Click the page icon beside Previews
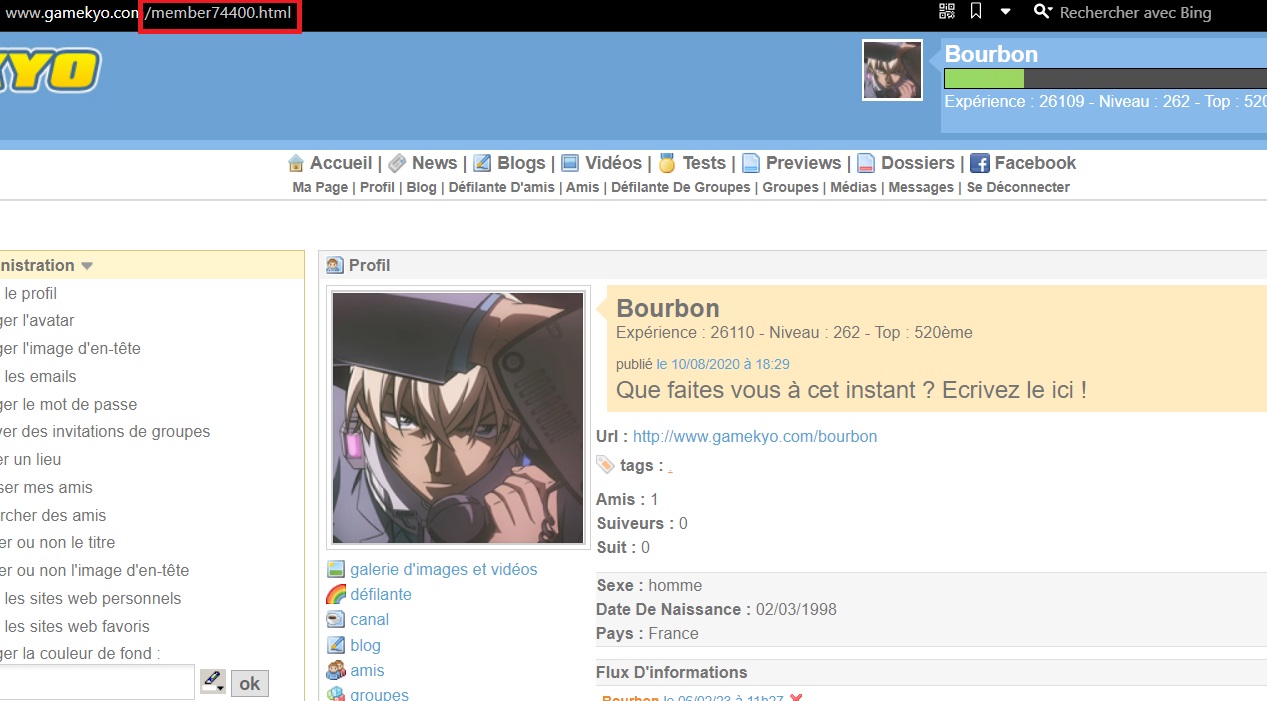Viewport: 1267px width, 701px height. point(751,163)
